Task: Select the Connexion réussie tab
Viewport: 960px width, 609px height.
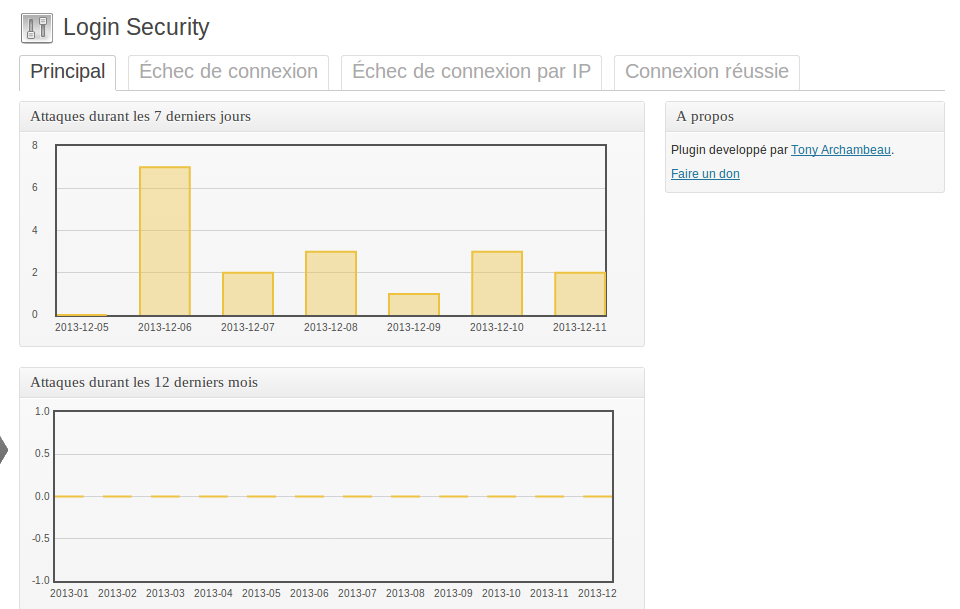Action: [x=707, y=72]
